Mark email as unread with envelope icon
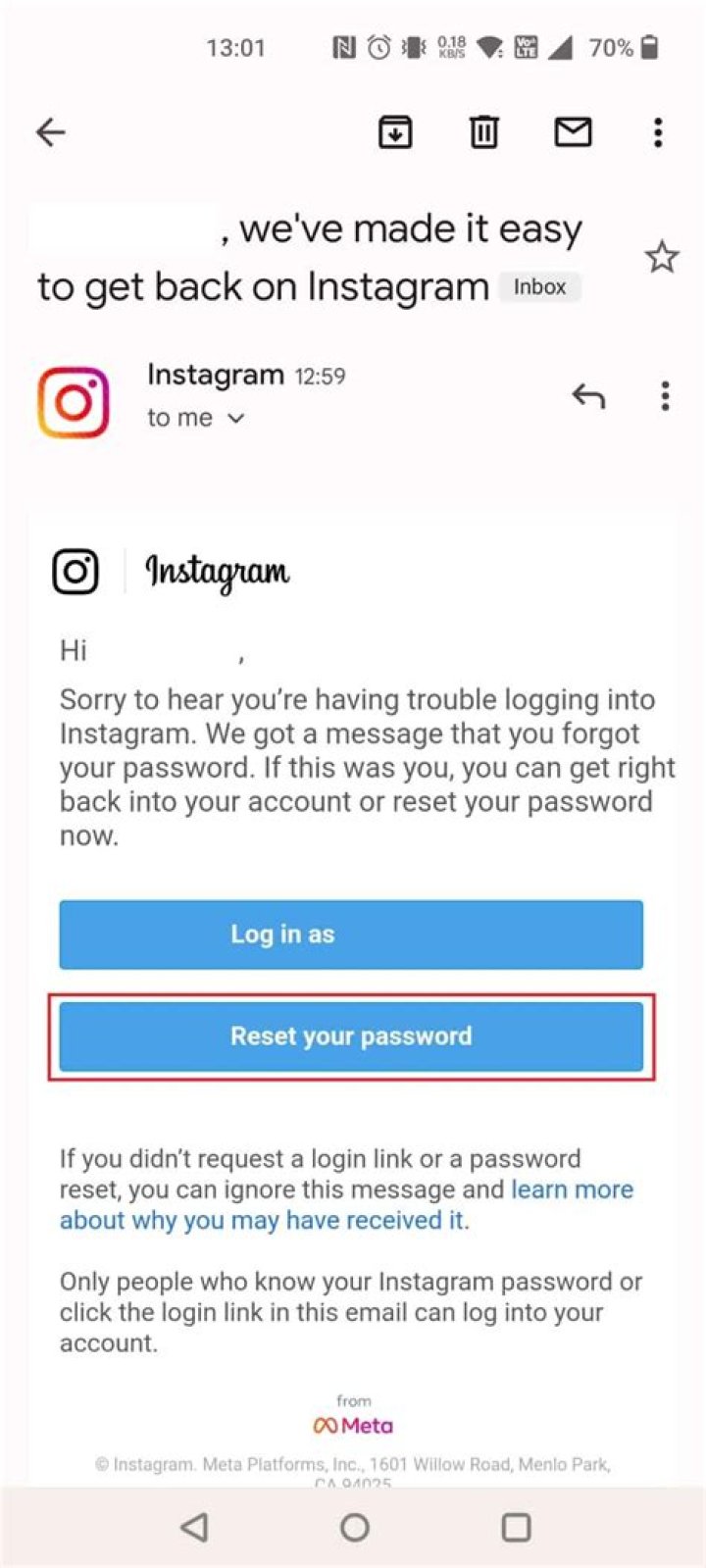 click(573, 131)
